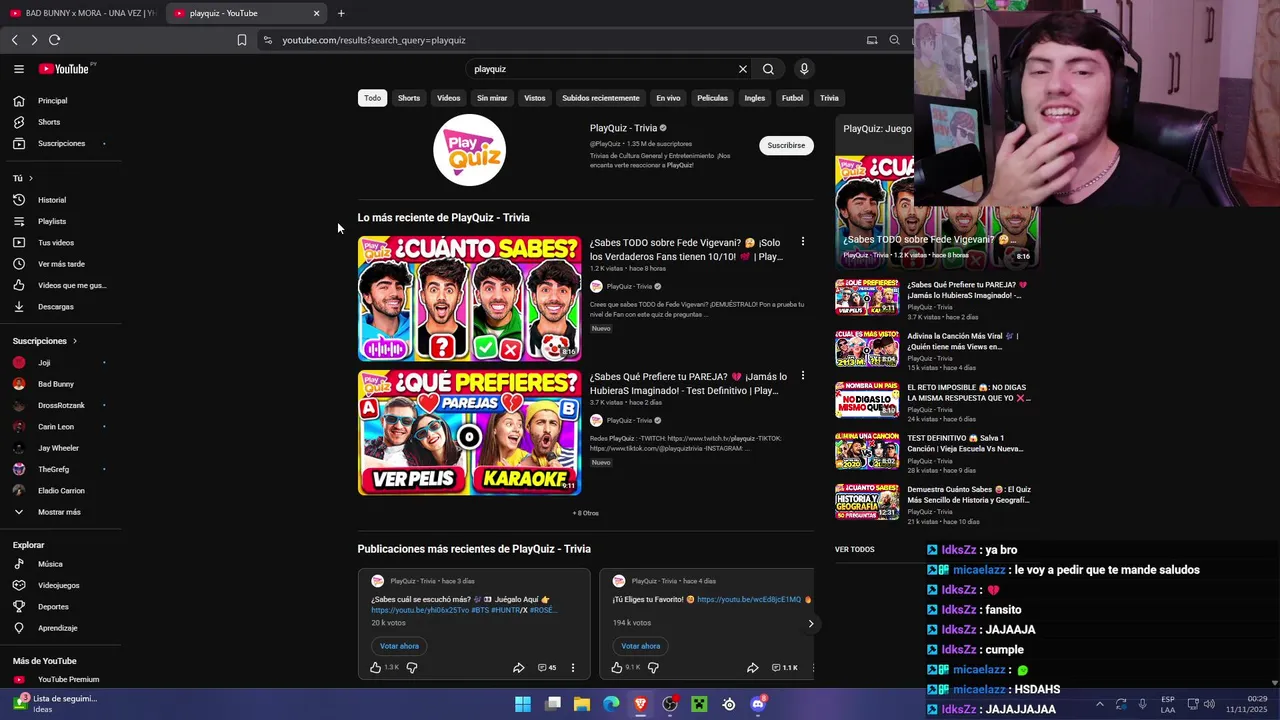Open PlayQuiz - Trivia channel name
This screenshot has height=720, width=1280.
tap(623, 128)
